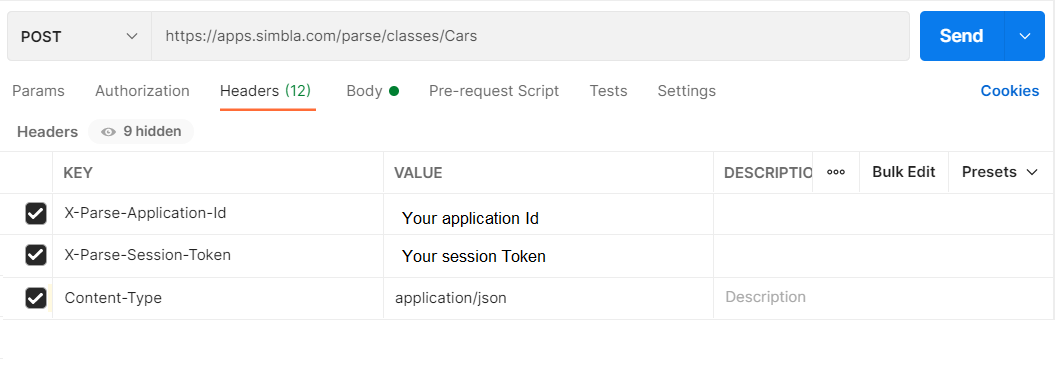The image size is (1059, 382).
Task: Open the Settings tab
Action: click(687, 91)
